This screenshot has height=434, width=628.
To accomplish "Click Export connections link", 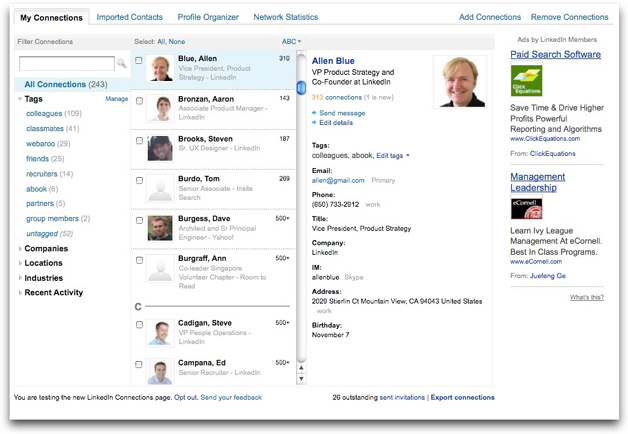I will (x=463, y=398).
